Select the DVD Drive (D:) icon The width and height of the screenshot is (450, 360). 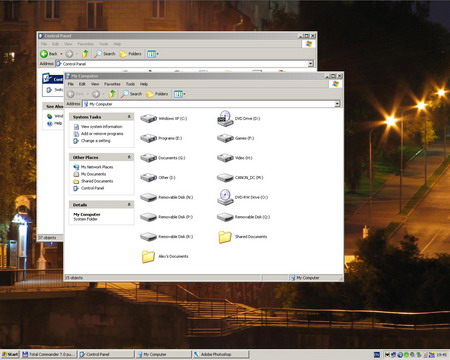pyautogui.click(x=225, y=118)
